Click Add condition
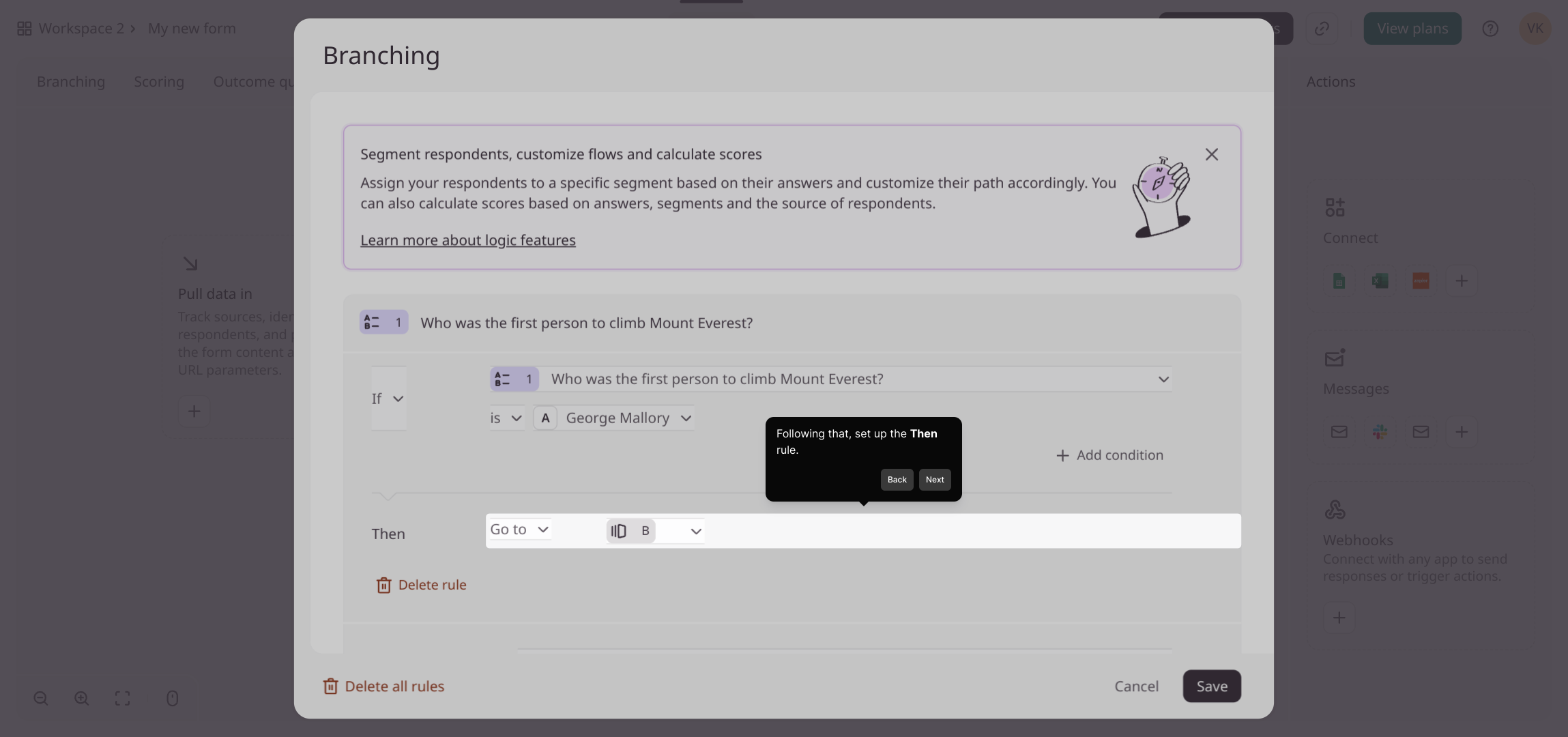Viewport: 1568px width, 737px height. click(x=1109, y=455)
